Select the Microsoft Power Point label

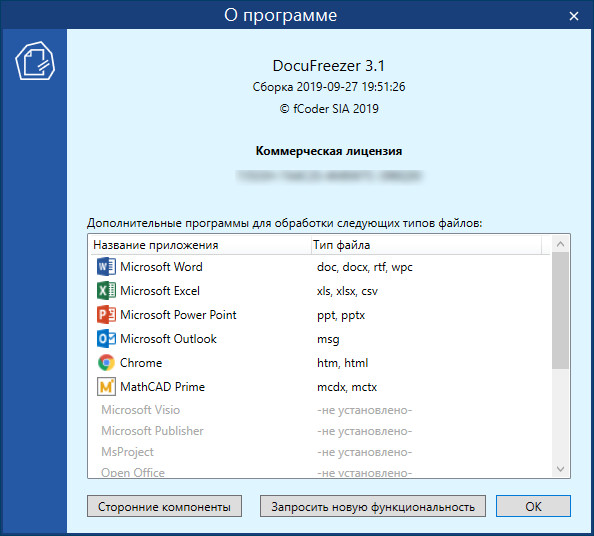(x=178, y=314)
